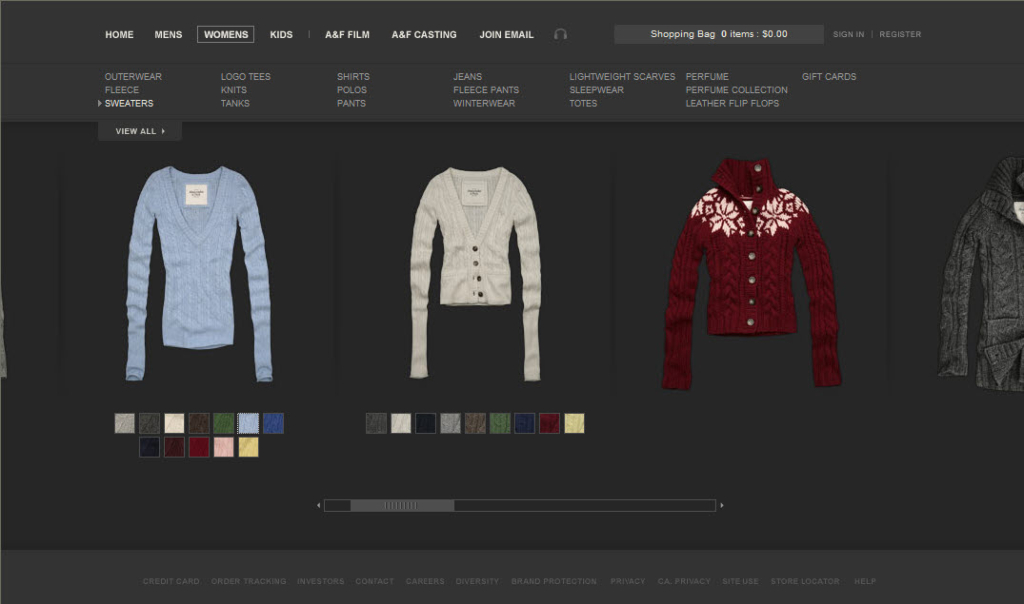Open the WINTERWEAR category
The image size is (1024, 604).
point(484,103)
